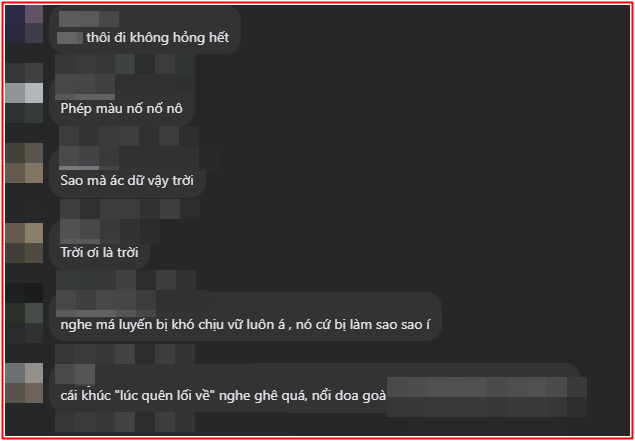Open blurred commenter name above "cái khúc" comment
The height and width of the screenshot is (441, 635).
pos(75,374)
